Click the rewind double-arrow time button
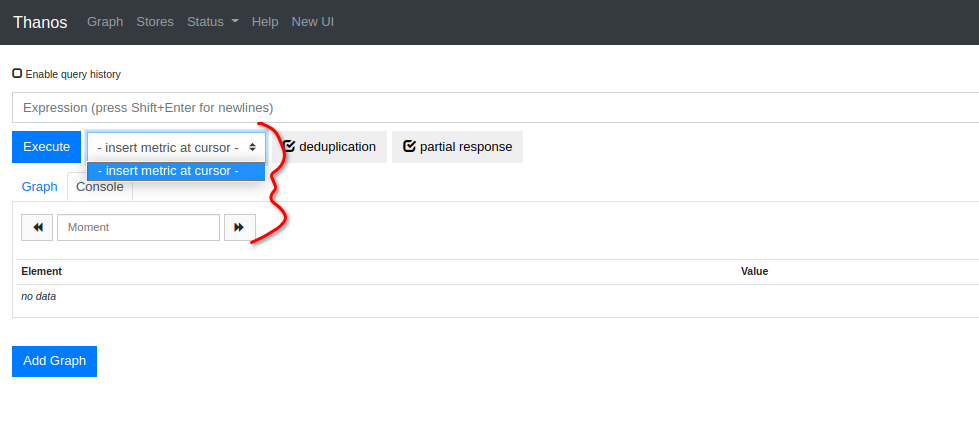Image resolution: width=979 pixels, height=448 pixels. point(37,228)
